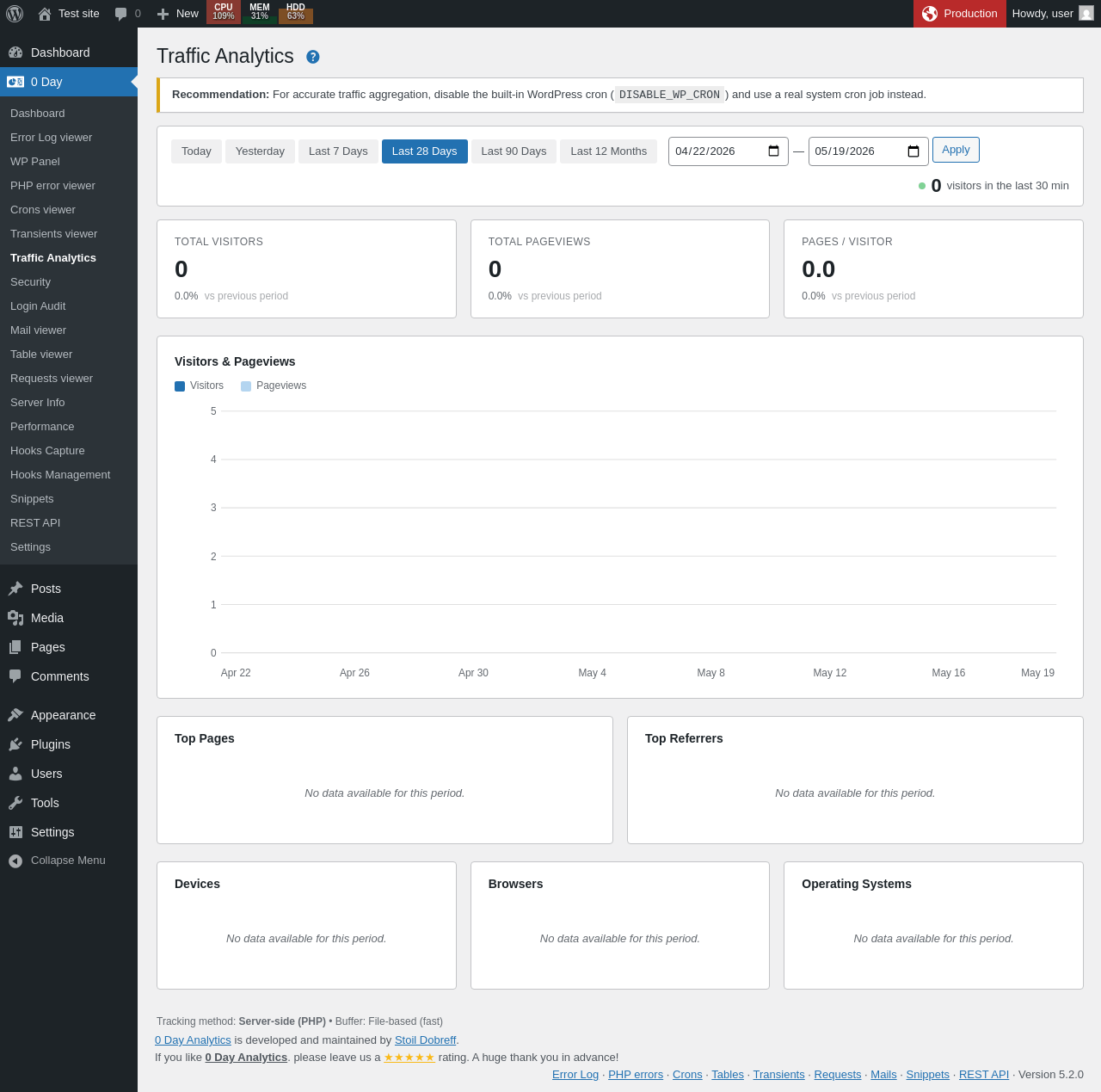Toggle the Pageviews series in chart legend

coord(274,386)
